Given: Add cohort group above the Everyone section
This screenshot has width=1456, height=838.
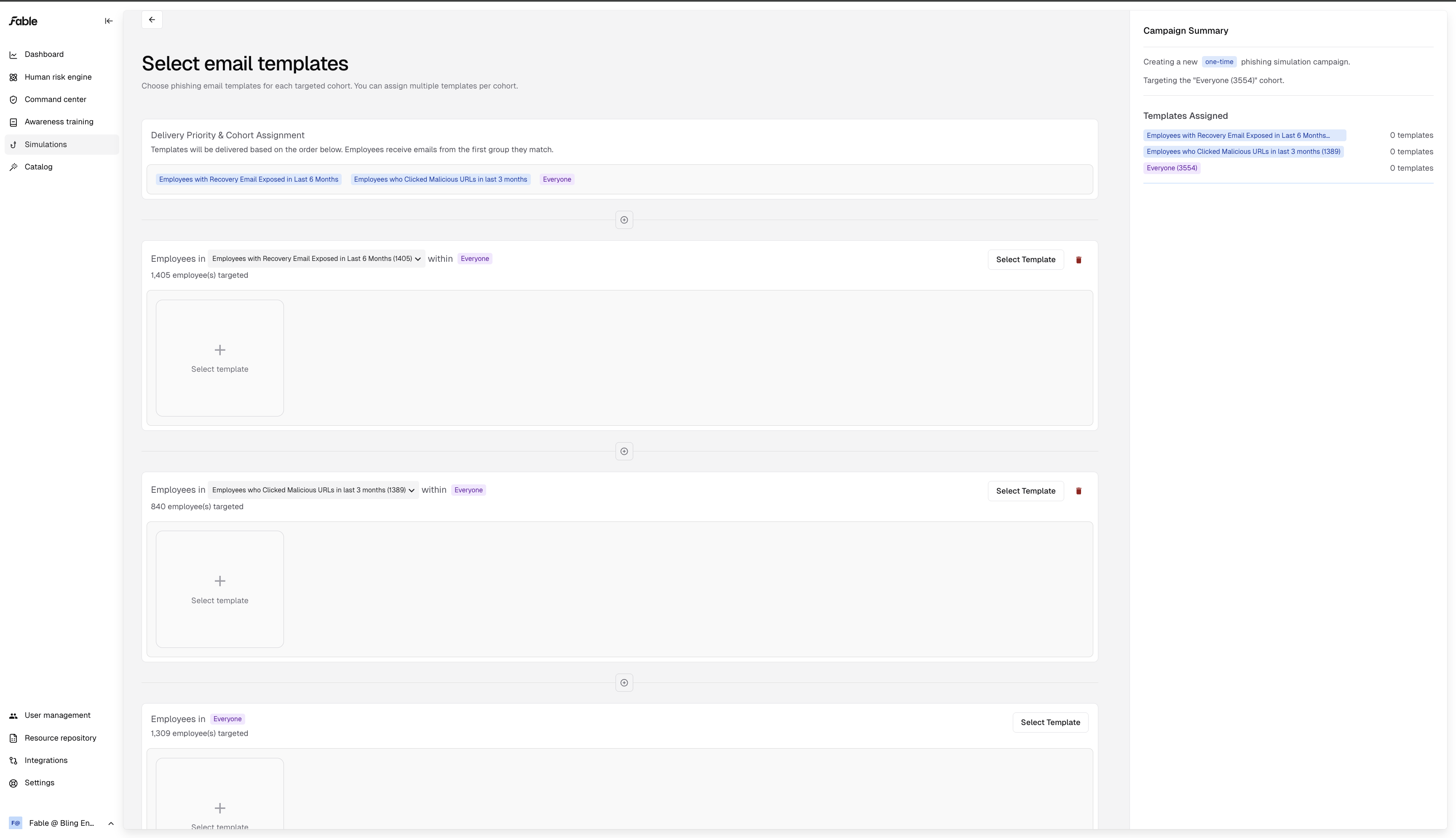Looking at the screenshot, I should coord(624,682).
